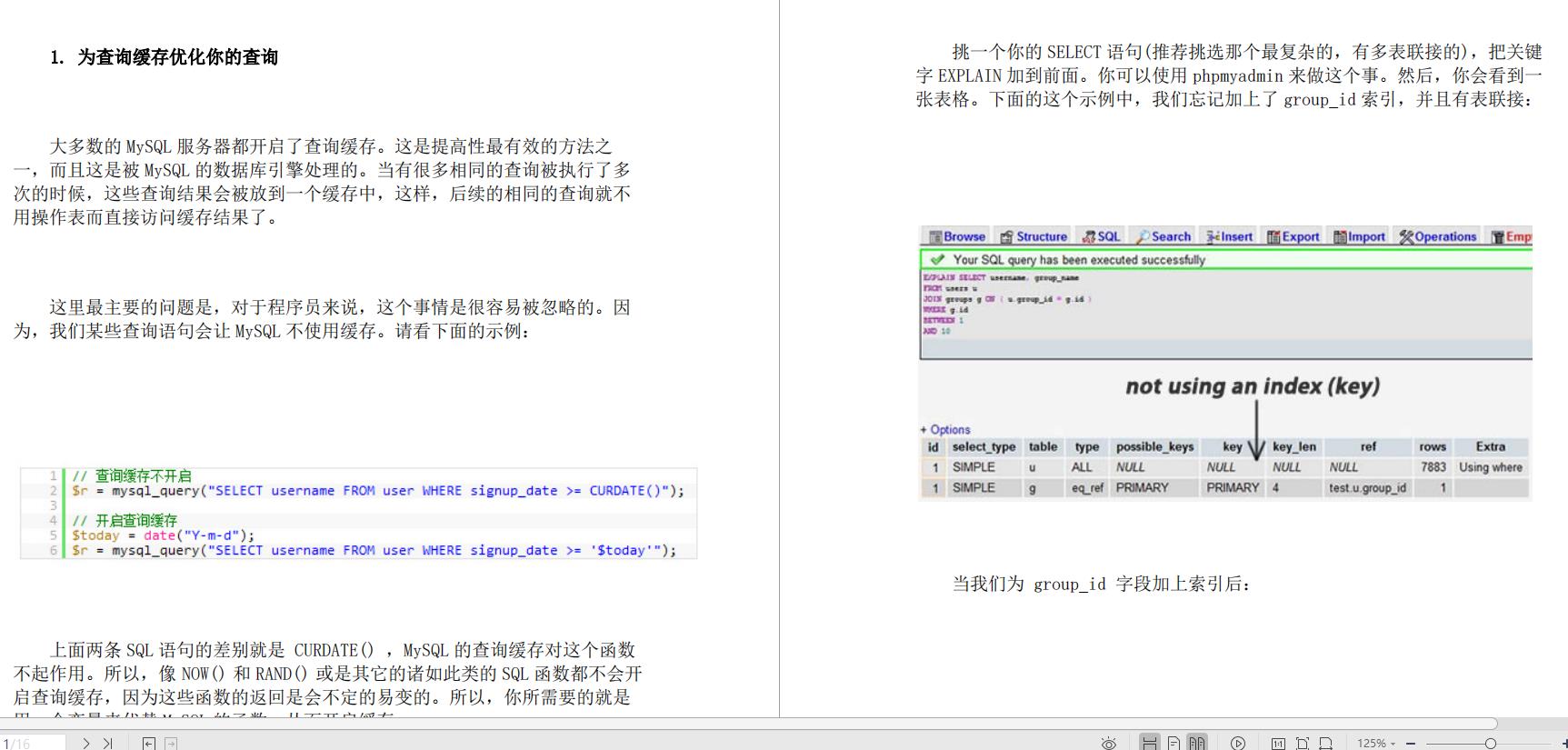Image resolution: width=1568 pixels, height=750 pixels.
Task: Click the horizontal scrollbar thumb
Action: coord(749,724)
